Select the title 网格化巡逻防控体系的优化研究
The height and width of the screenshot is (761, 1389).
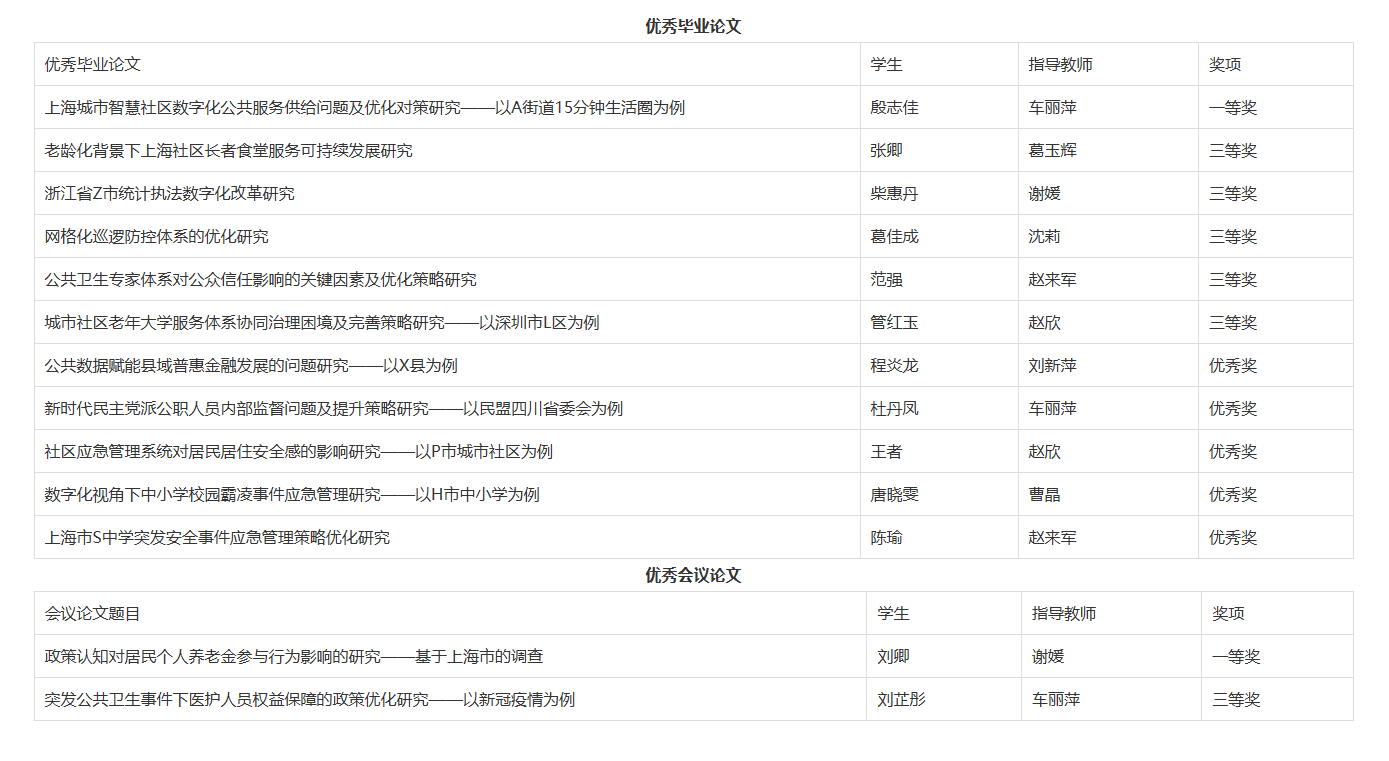(156, 237)
